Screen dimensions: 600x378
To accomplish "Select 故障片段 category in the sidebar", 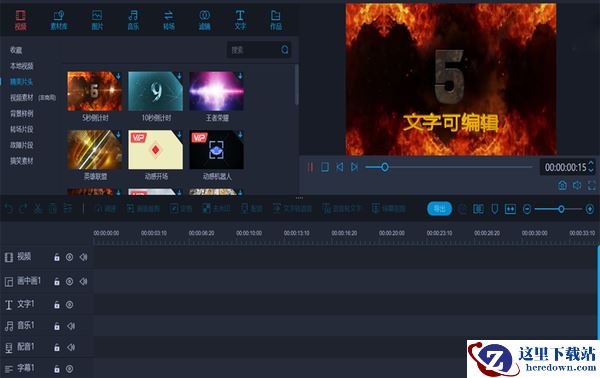I will (x=21, y=145).
